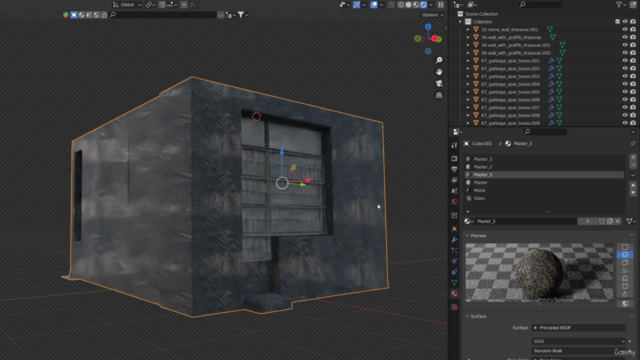Collapse the Preview panel
The height and width of the screenshot is (360, 640).
click(x=467, y=236)
